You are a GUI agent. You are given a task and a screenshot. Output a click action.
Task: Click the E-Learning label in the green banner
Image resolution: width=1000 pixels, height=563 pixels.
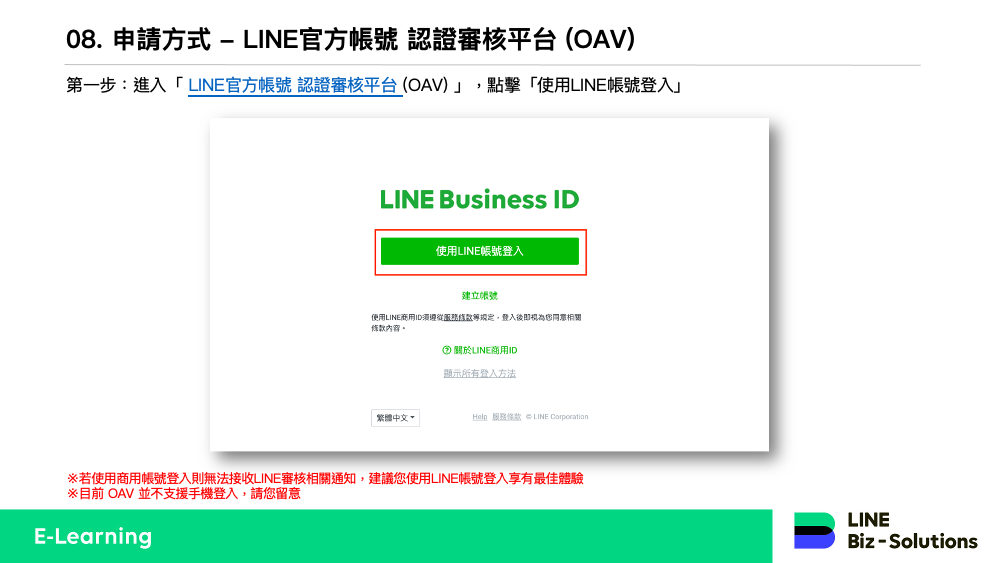tap(93, 536)
